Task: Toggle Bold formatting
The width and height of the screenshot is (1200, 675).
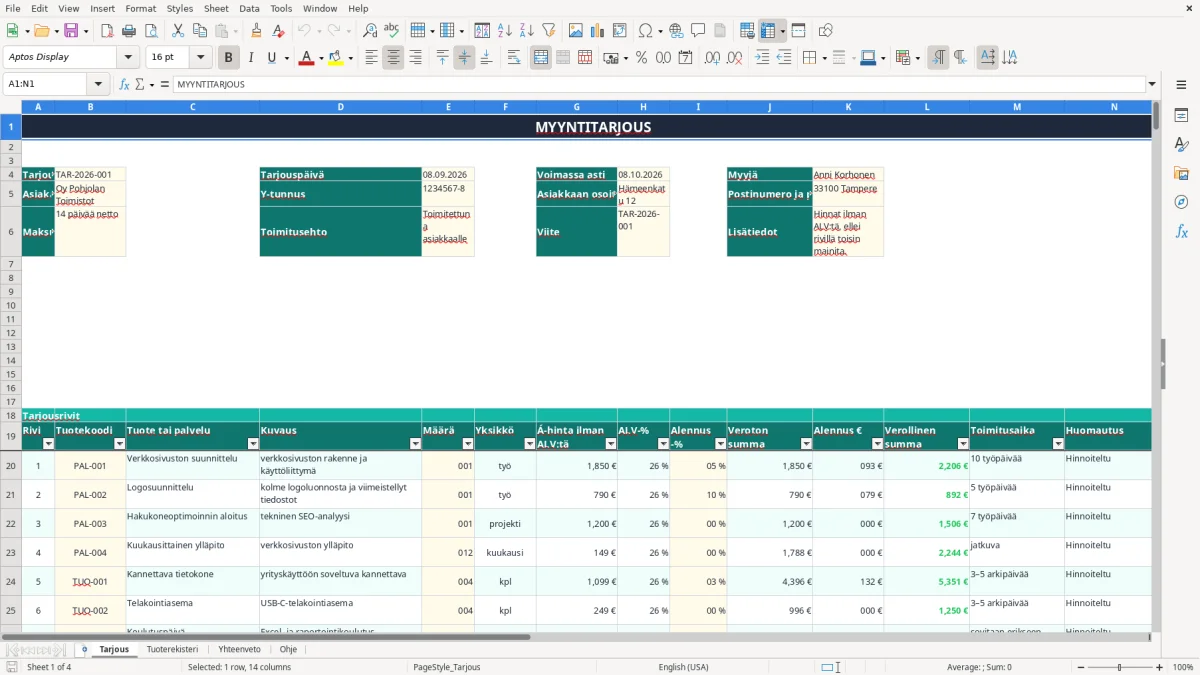Action: tap(229, 58)
